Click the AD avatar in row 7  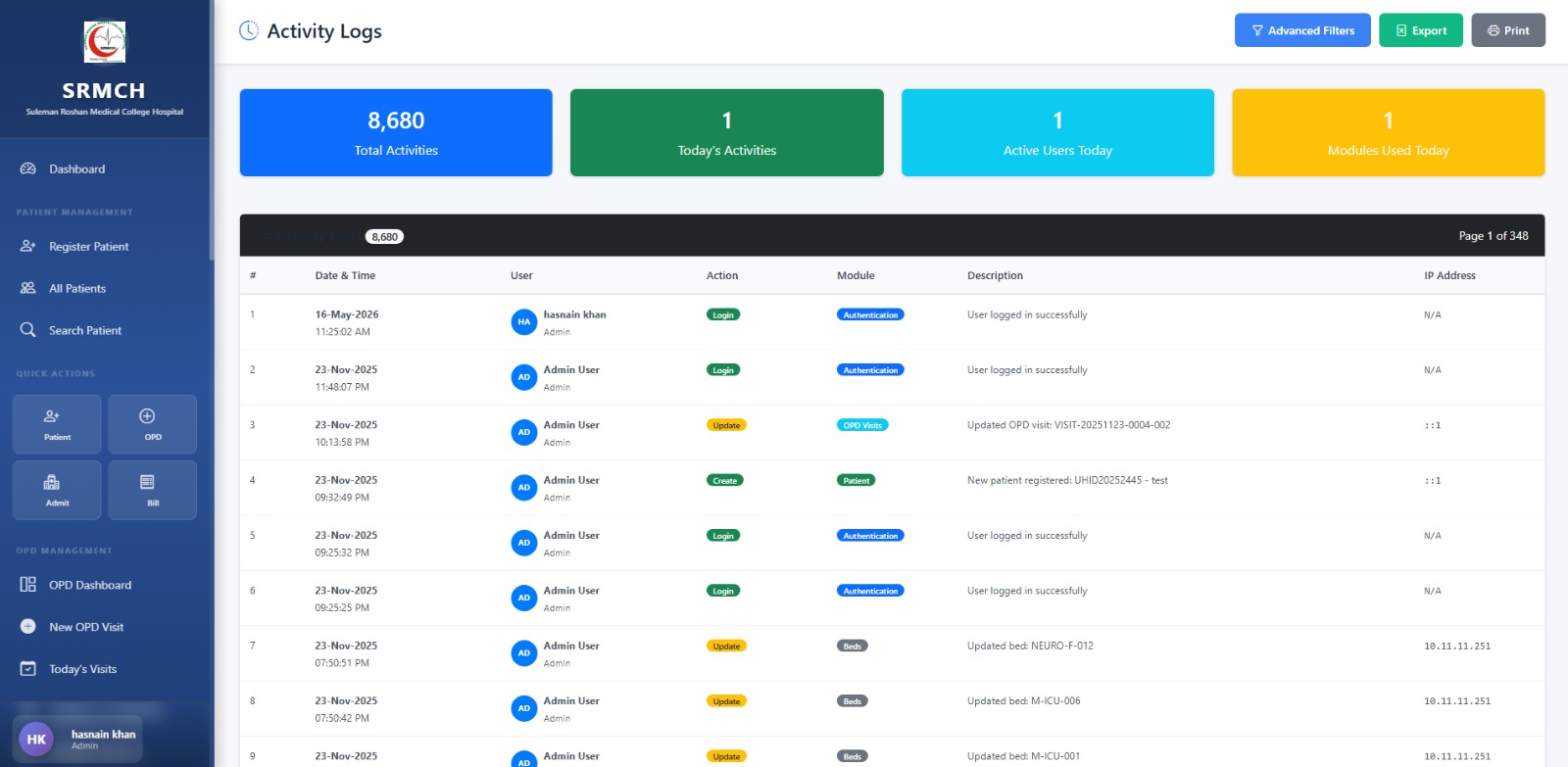(x=524, y=652)
